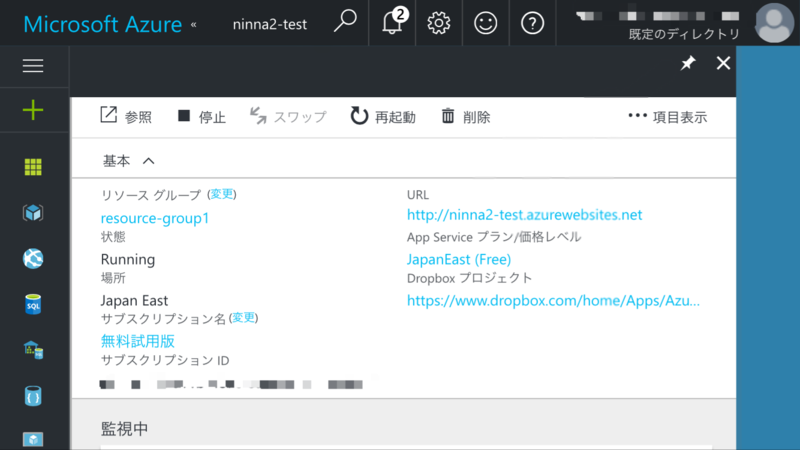Screen dimensions: 800x450
Task: Select the Japan East location text
Action: (134, 301)
